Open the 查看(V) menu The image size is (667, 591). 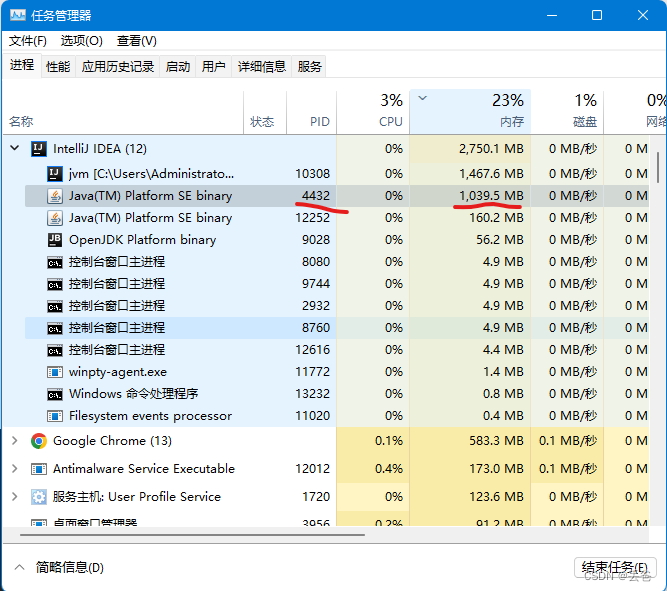pyautogui.click(x=137, y=41)
